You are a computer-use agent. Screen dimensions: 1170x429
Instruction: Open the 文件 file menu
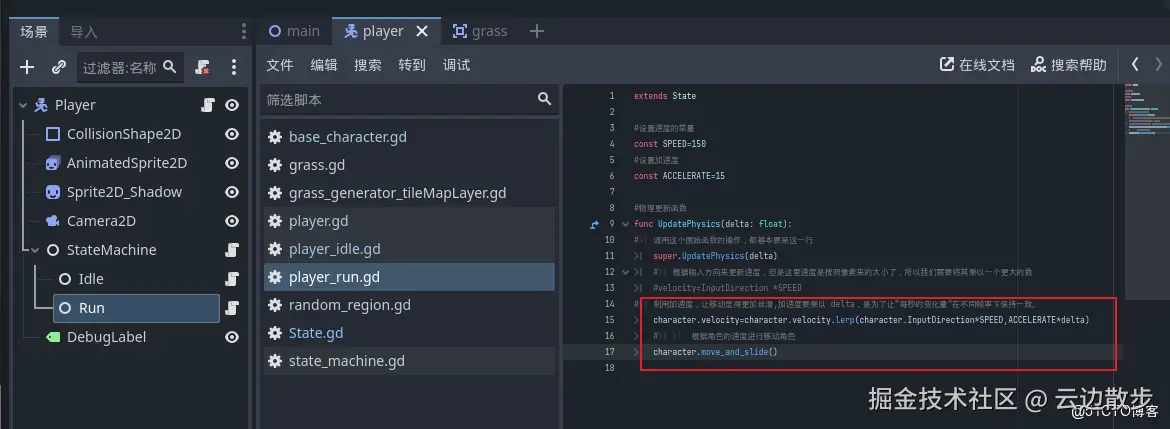pyautogui.click(x=280, y=65)
